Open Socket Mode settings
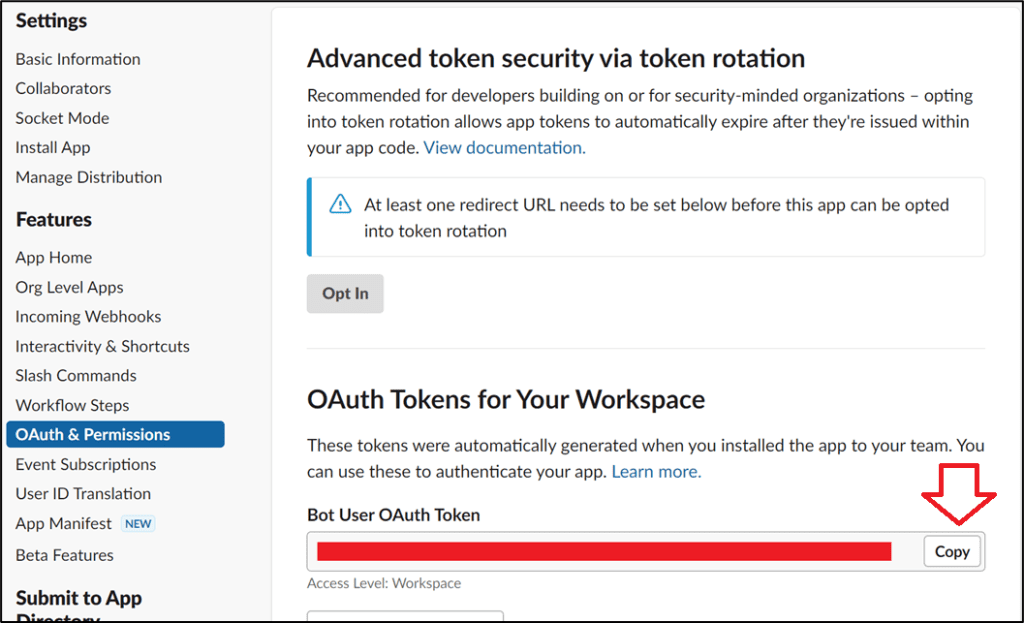1024x623 pixels. coord(62,118)
